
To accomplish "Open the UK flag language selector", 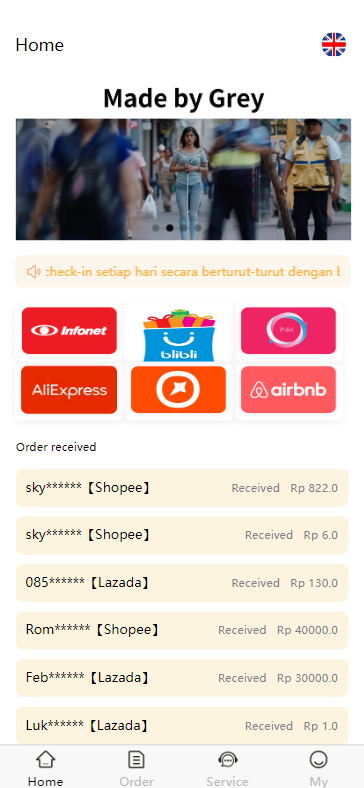I will point(334,44).
